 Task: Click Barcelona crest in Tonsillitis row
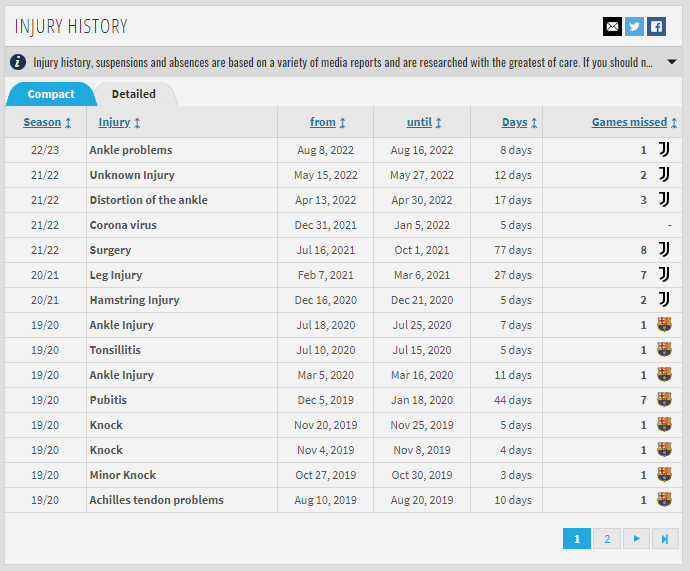(664, 350)
